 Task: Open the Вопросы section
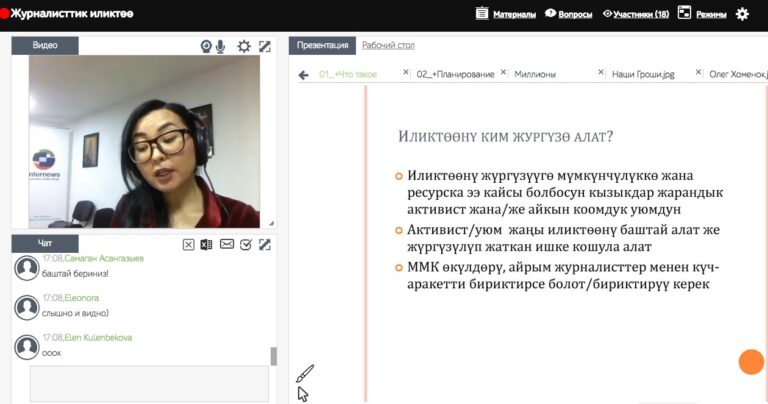[575, 14]
